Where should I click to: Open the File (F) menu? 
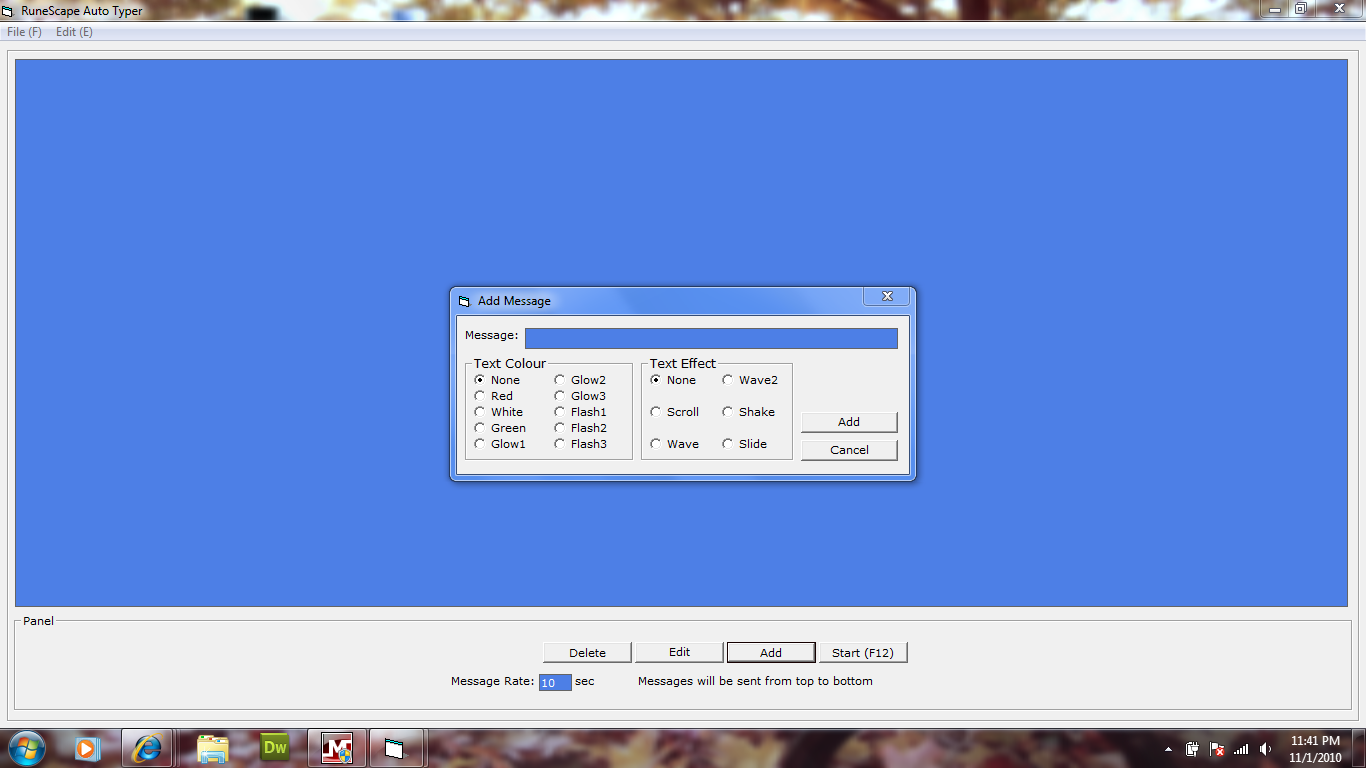24,32
